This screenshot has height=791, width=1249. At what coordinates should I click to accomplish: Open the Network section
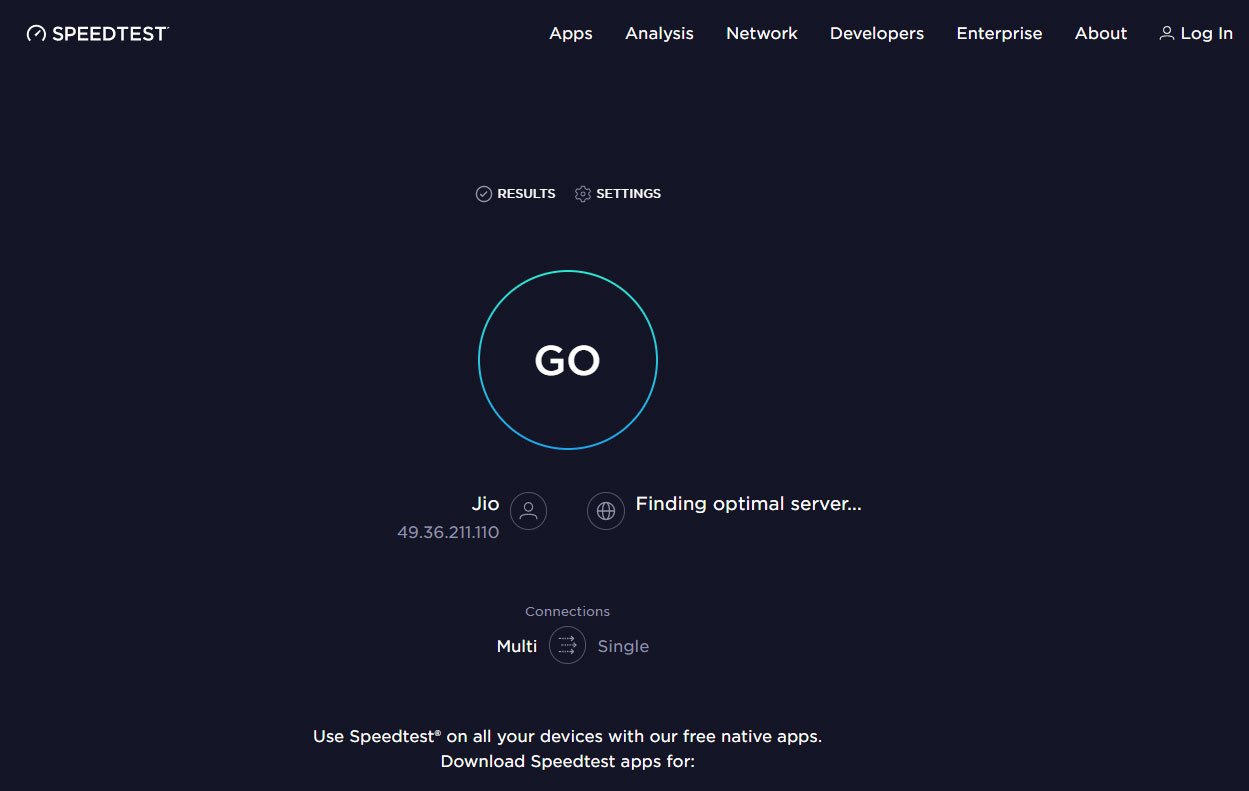point(761,33)
